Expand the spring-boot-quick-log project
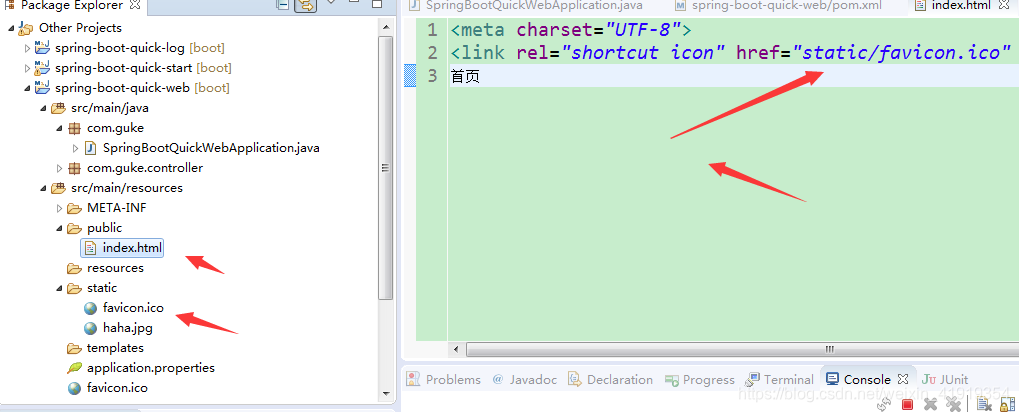1019x412 pixels. click(x=27, y=48)
